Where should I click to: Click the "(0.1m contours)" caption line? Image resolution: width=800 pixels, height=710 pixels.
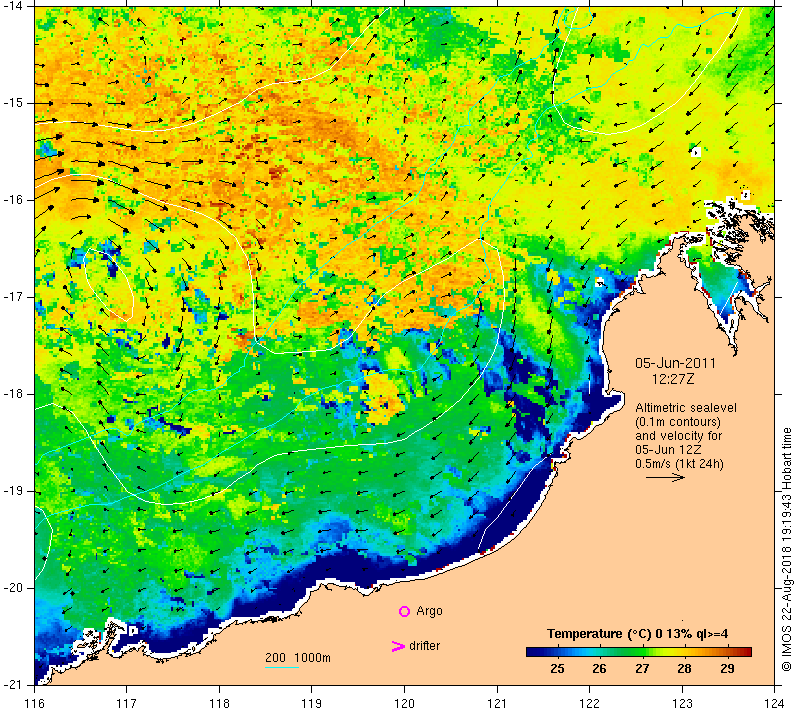click(678, 422)
